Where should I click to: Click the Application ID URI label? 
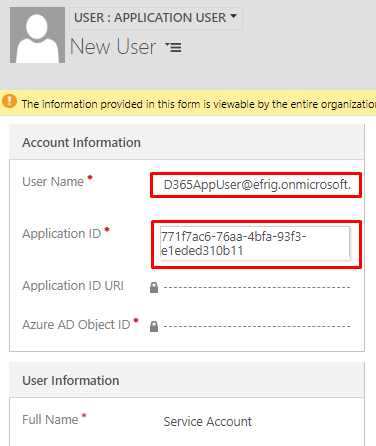[x=73, y=286]
